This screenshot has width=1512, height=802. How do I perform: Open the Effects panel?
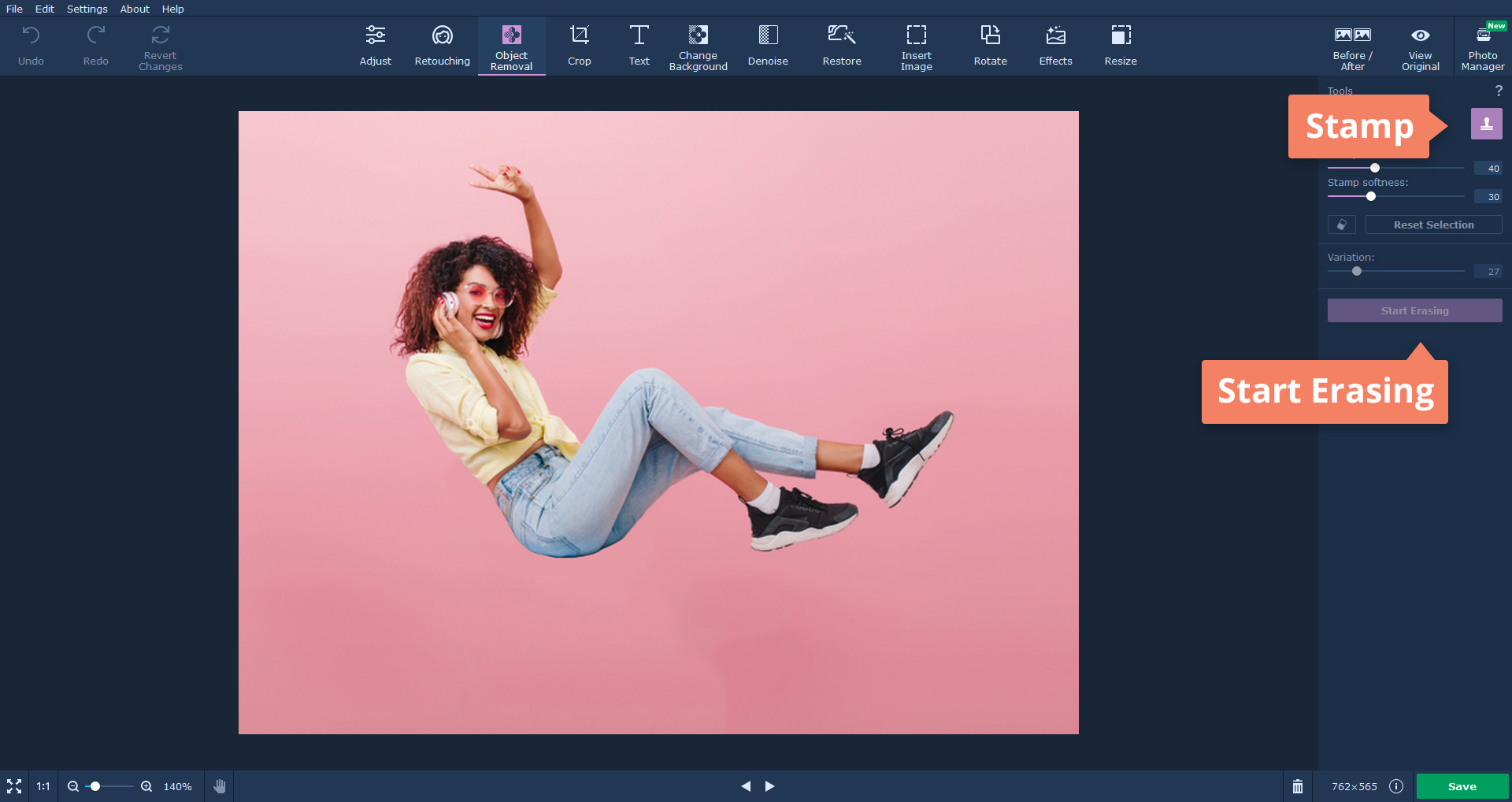click(1055, 46)
